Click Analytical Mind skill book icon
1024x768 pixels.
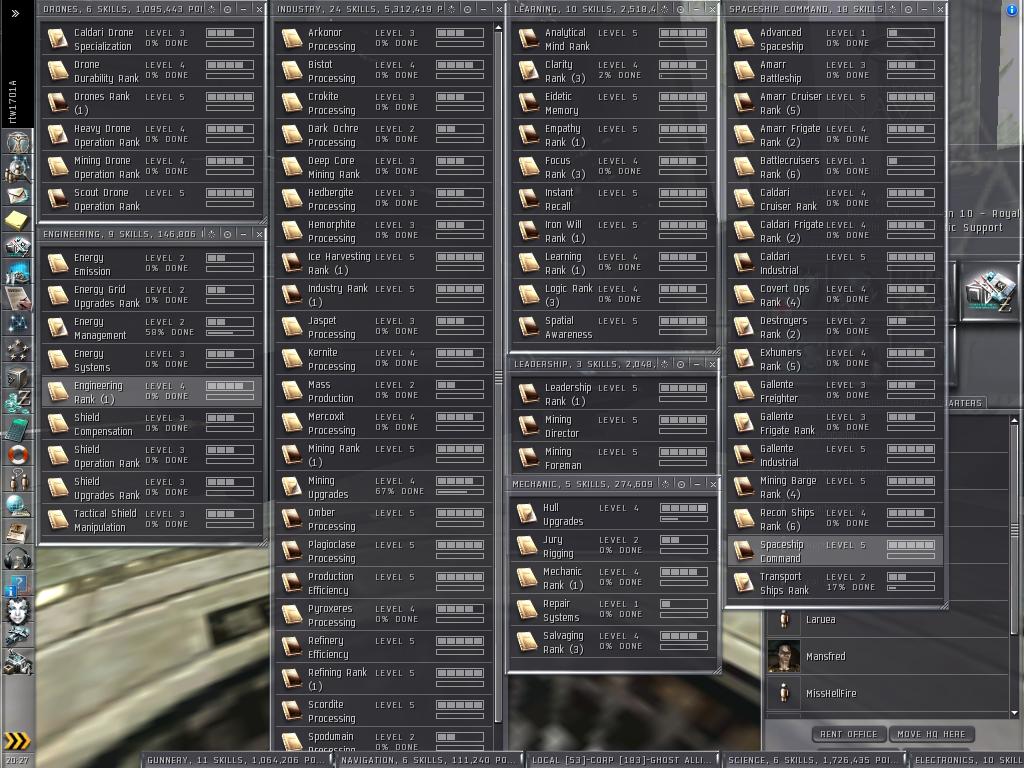[x=528, y=39]
